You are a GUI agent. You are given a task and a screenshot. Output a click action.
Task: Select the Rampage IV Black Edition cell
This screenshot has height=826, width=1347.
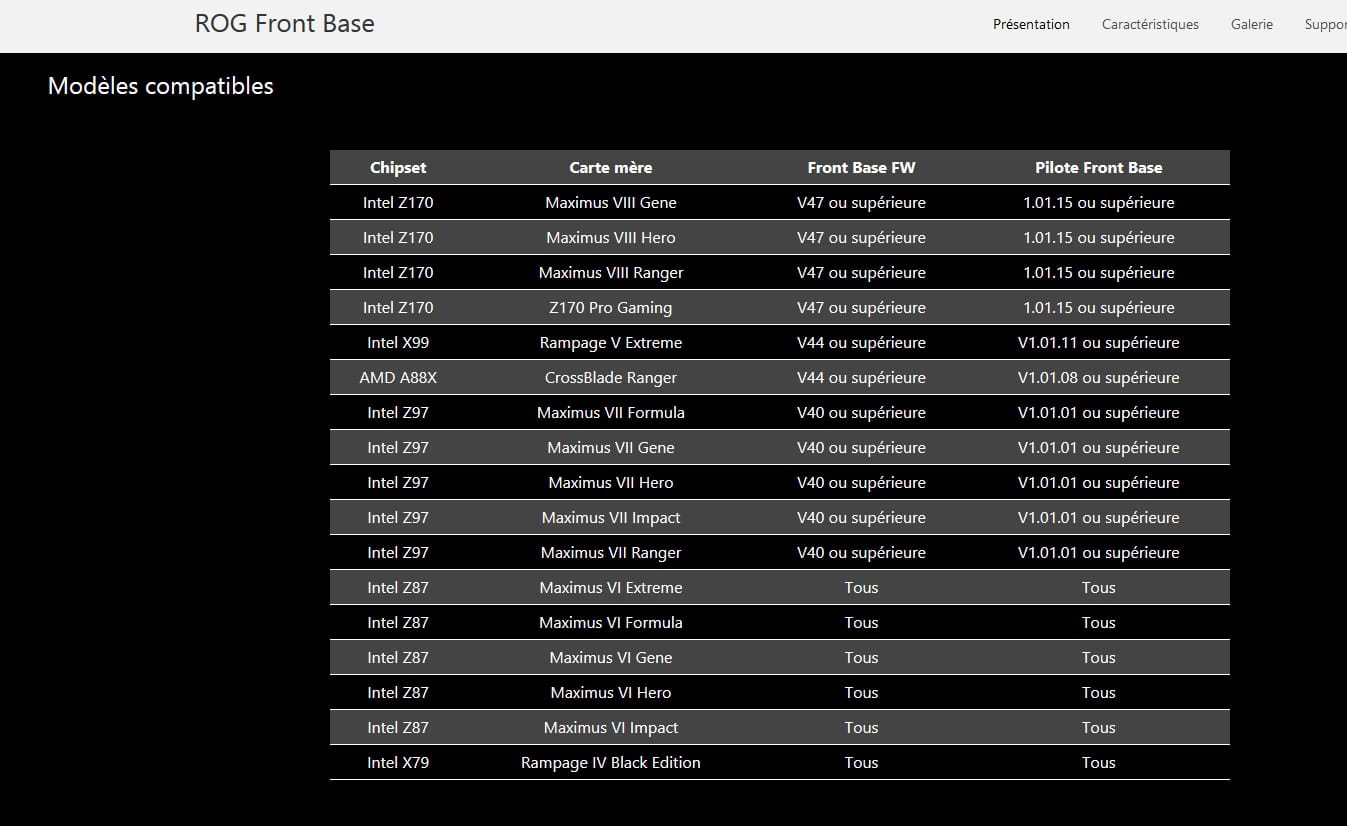click(x=611, y=763)
